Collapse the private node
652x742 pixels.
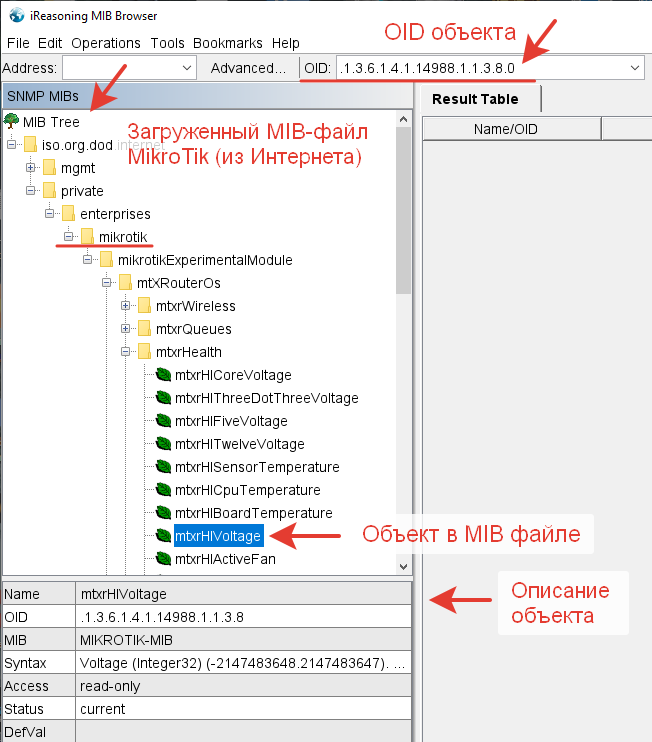click(x=30, y=191)
